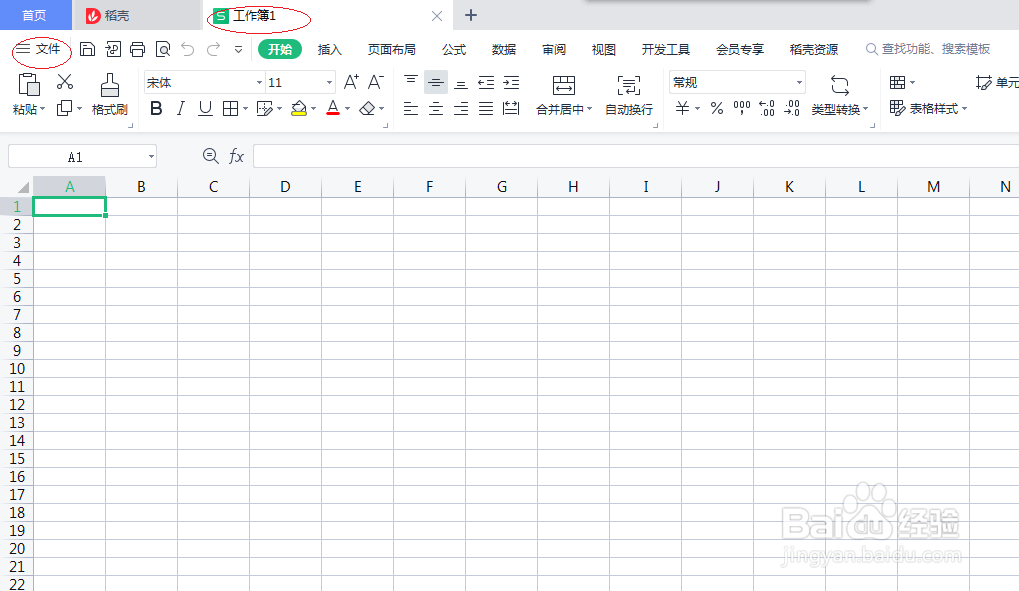Viewport: 1019px width, 591px height.
Task: Open the 会员专享 tab
Action: tap(740, 49)
